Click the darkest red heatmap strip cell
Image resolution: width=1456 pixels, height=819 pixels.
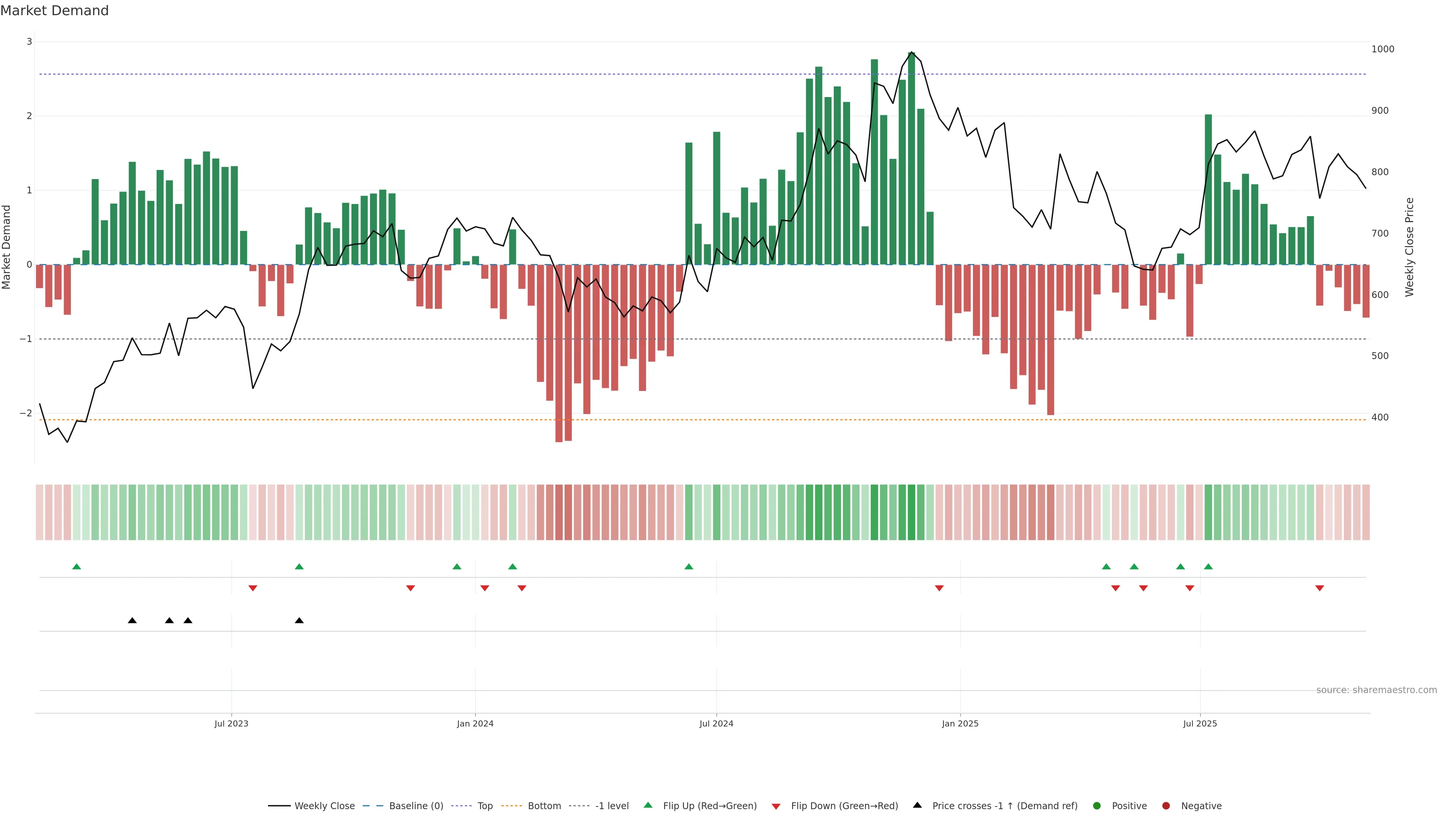(559, 512)
